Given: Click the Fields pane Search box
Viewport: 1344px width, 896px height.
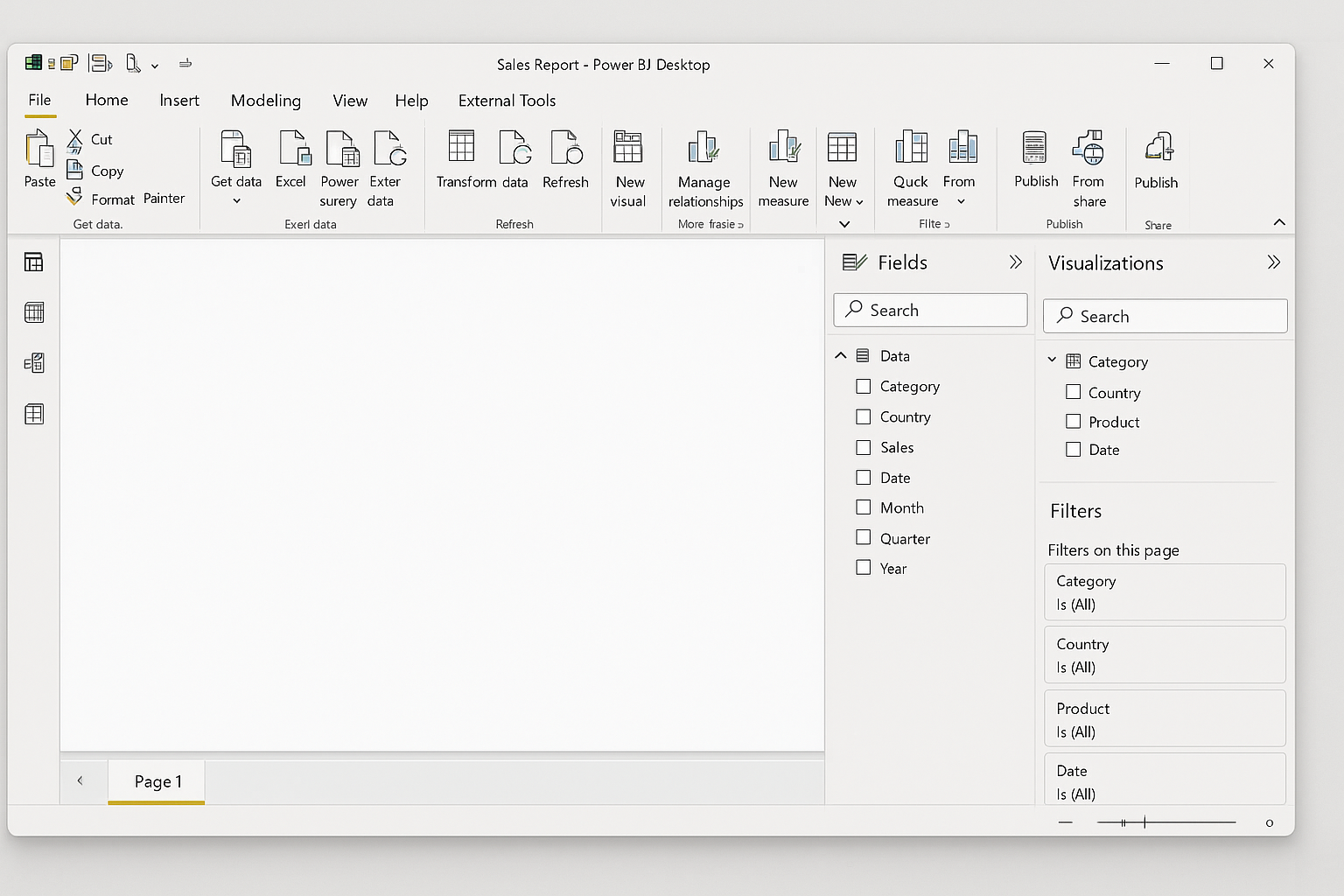Looking at the screenshot, I should (x=930, y=311).
